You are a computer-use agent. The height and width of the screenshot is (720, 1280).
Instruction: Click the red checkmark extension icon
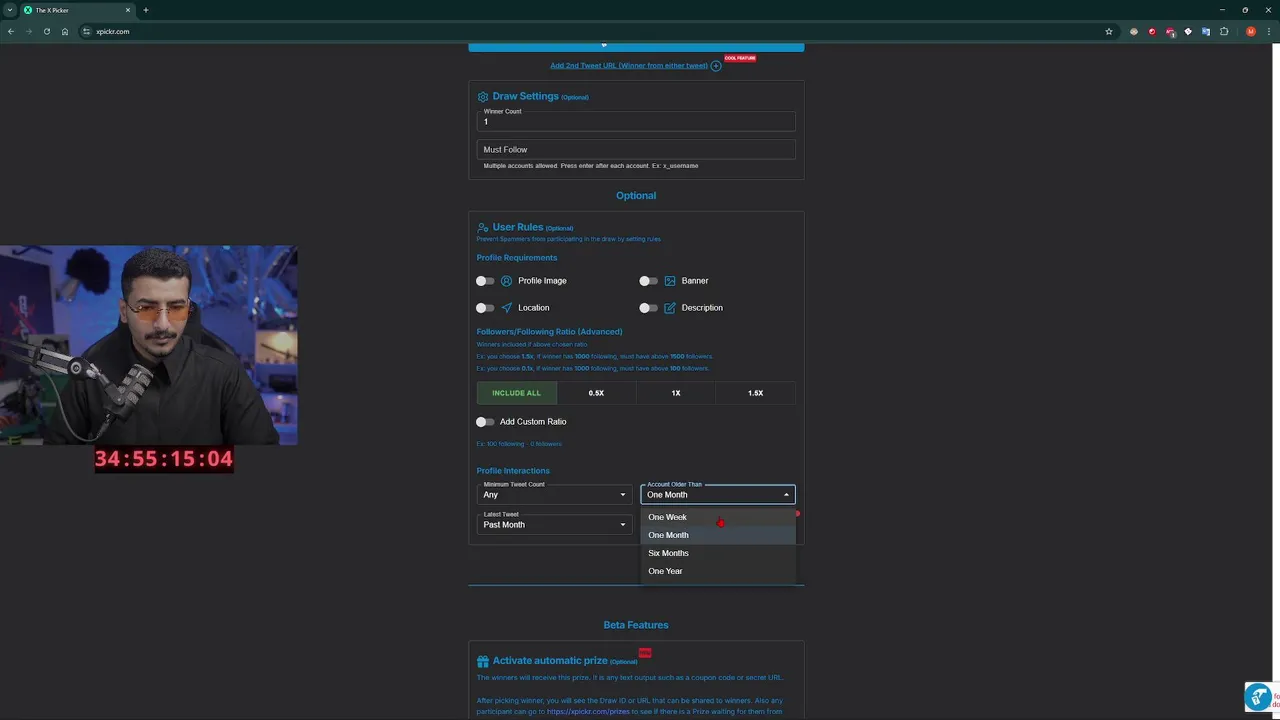(x=1152, y=31)
